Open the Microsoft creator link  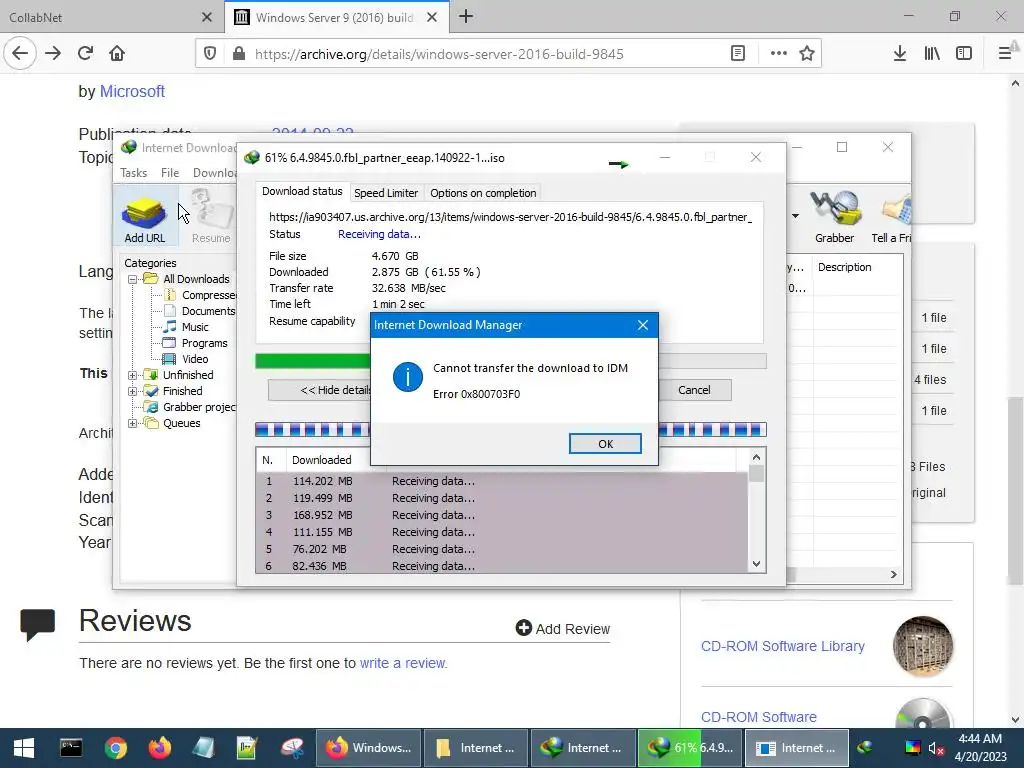coord(132,91)
